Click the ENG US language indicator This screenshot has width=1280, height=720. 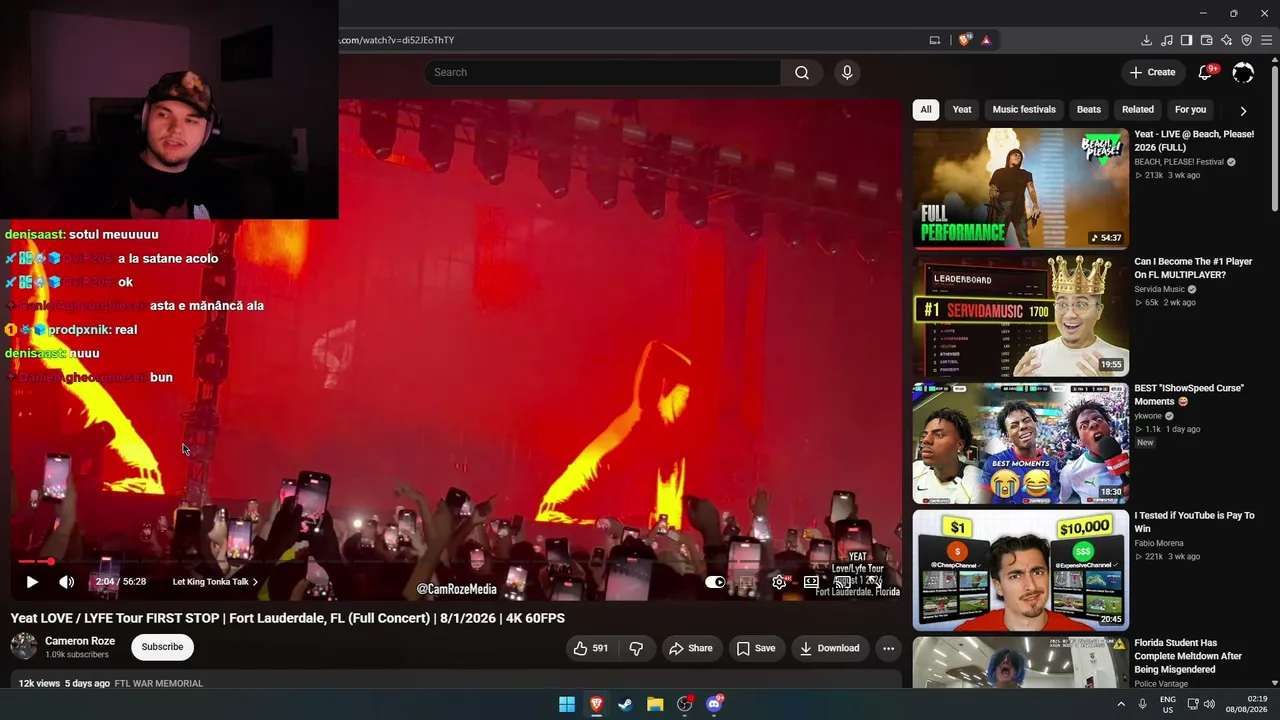(1167, 704)
